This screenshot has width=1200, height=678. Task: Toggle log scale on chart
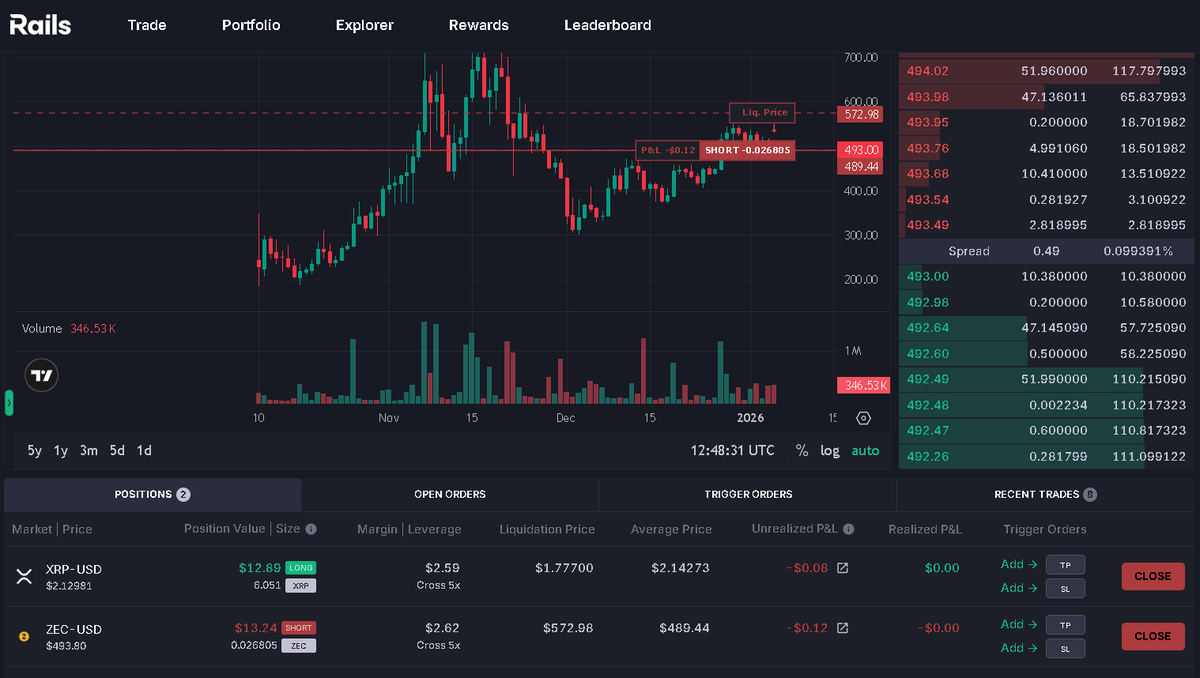(830, 451)
